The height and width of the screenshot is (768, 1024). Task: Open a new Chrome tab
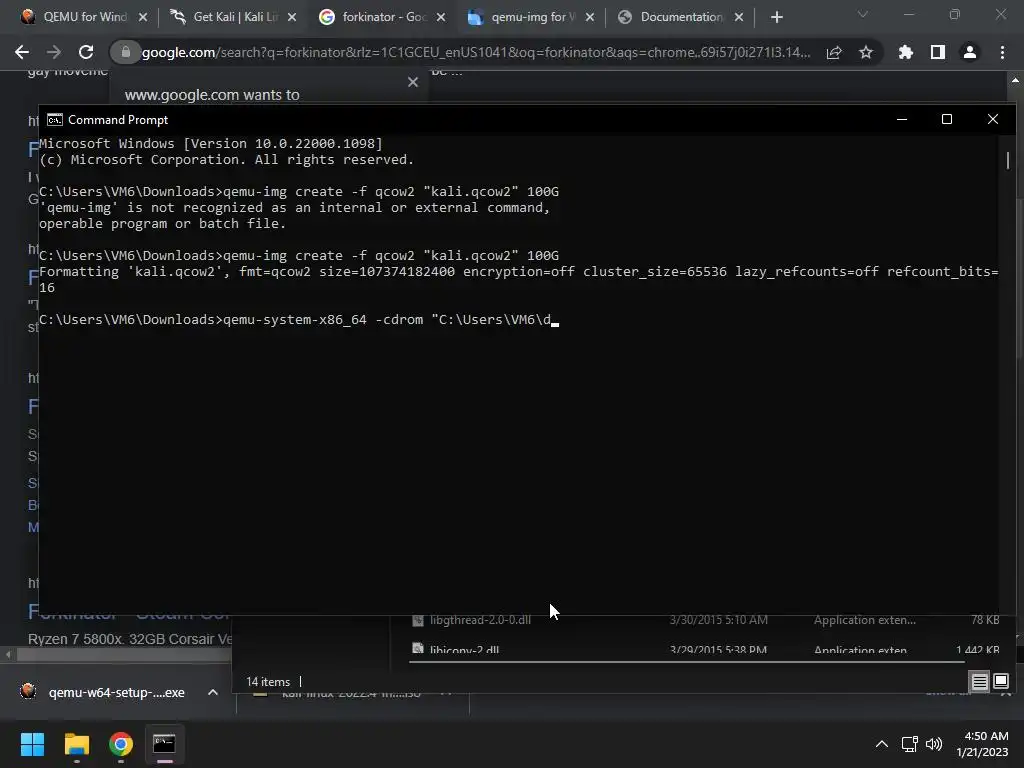coord(776,17)
